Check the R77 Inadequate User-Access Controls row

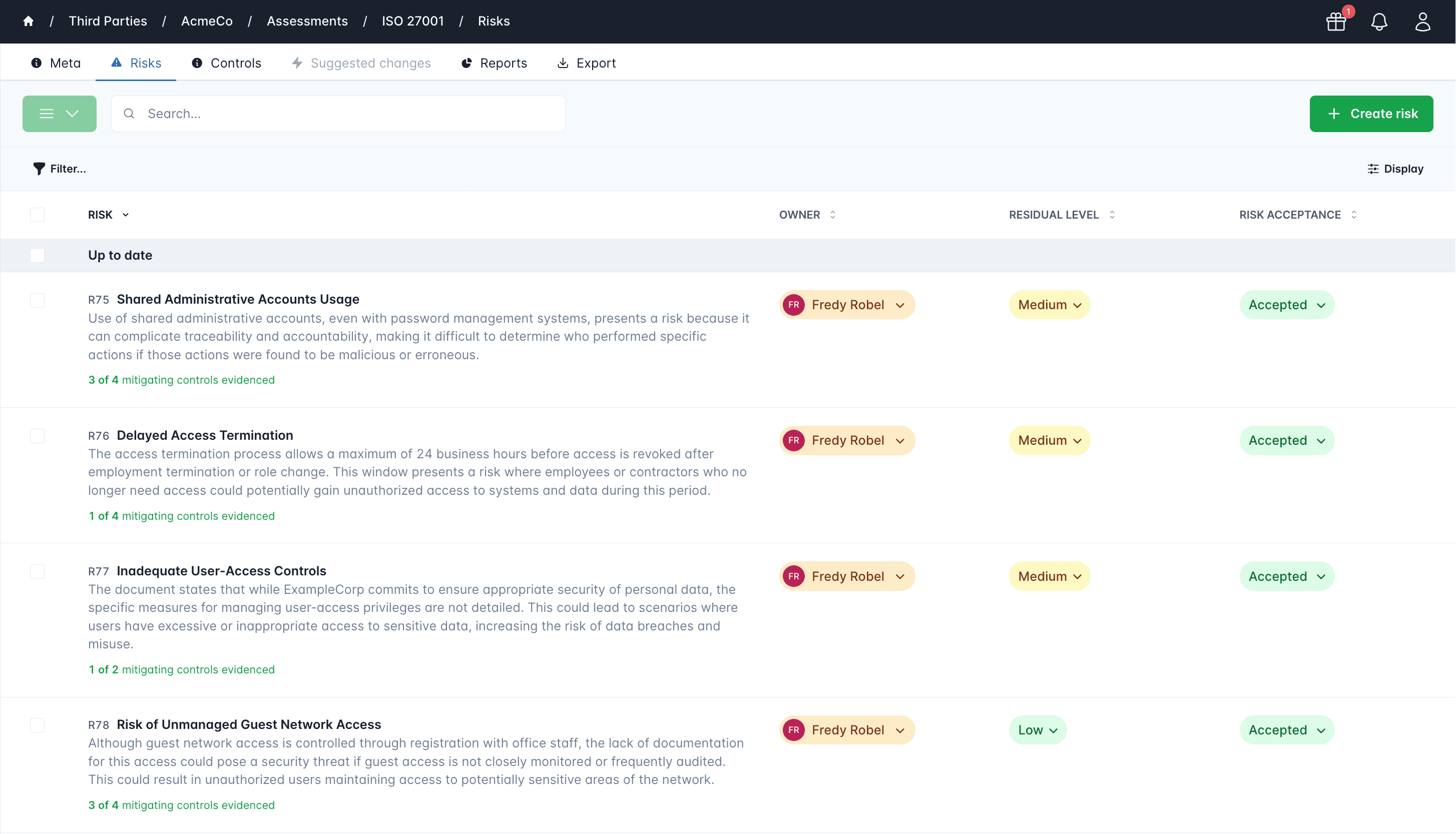click(37, 572)
